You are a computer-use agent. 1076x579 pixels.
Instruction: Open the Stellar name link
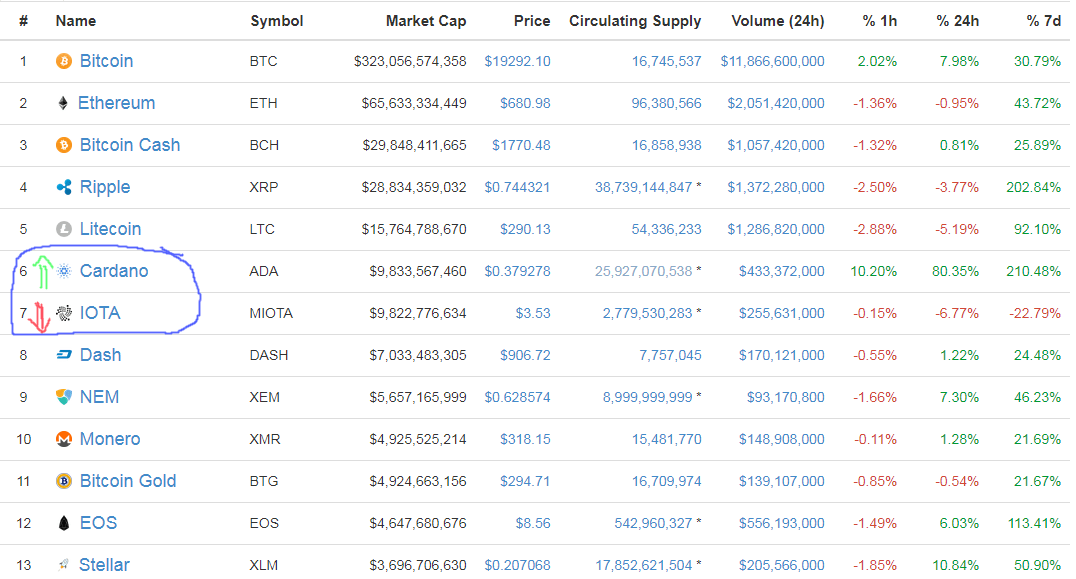pyautogui.click(x=104, y=565)
